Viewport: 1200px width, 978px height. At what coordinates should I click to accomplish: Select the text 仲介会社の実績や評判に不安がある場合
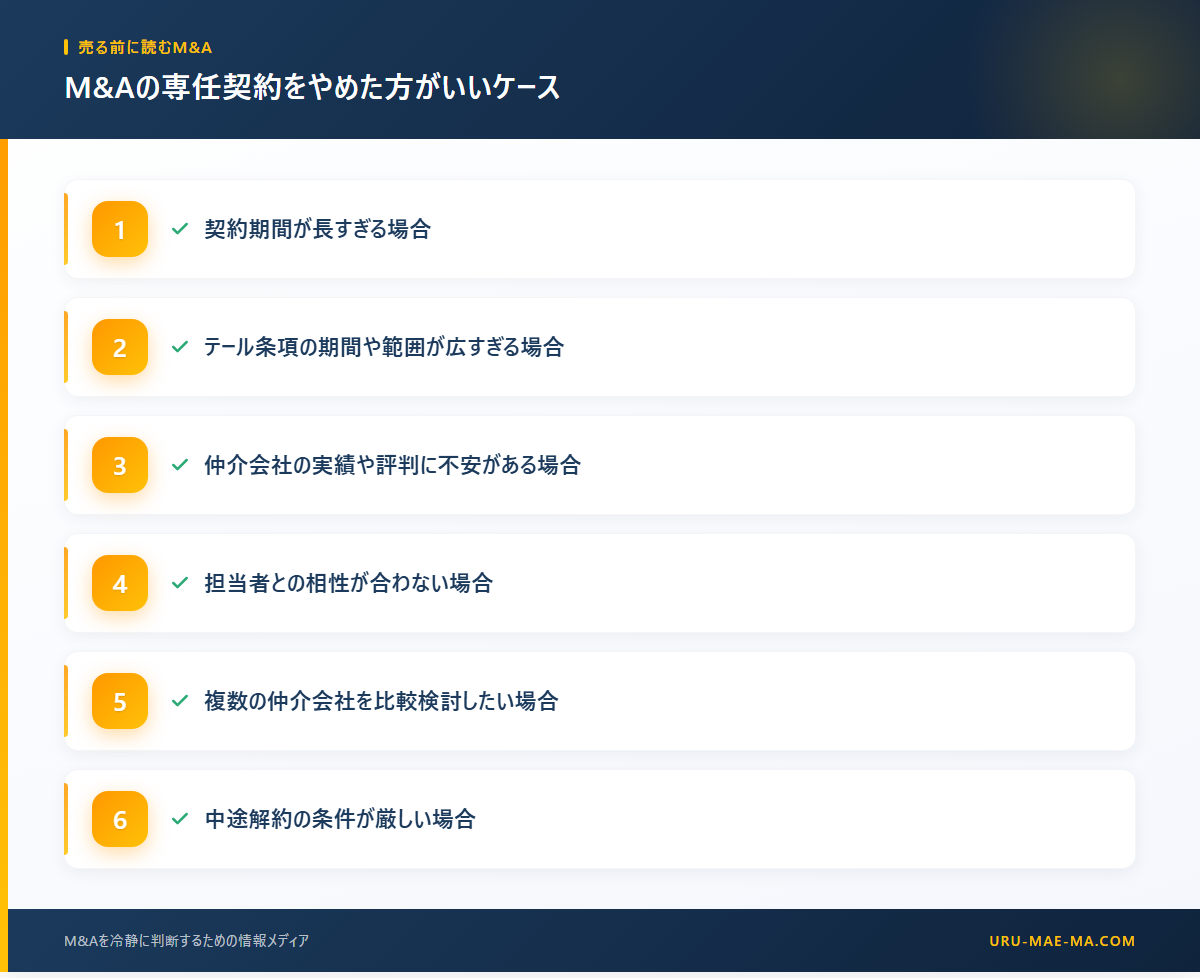tap(392, 465)
